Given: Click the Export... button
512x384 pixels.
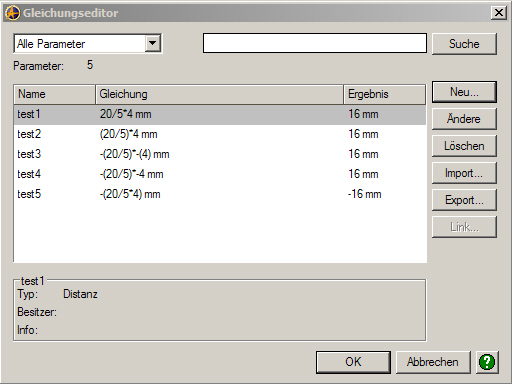Looking at the screenshot, I should tap(464, 200).
